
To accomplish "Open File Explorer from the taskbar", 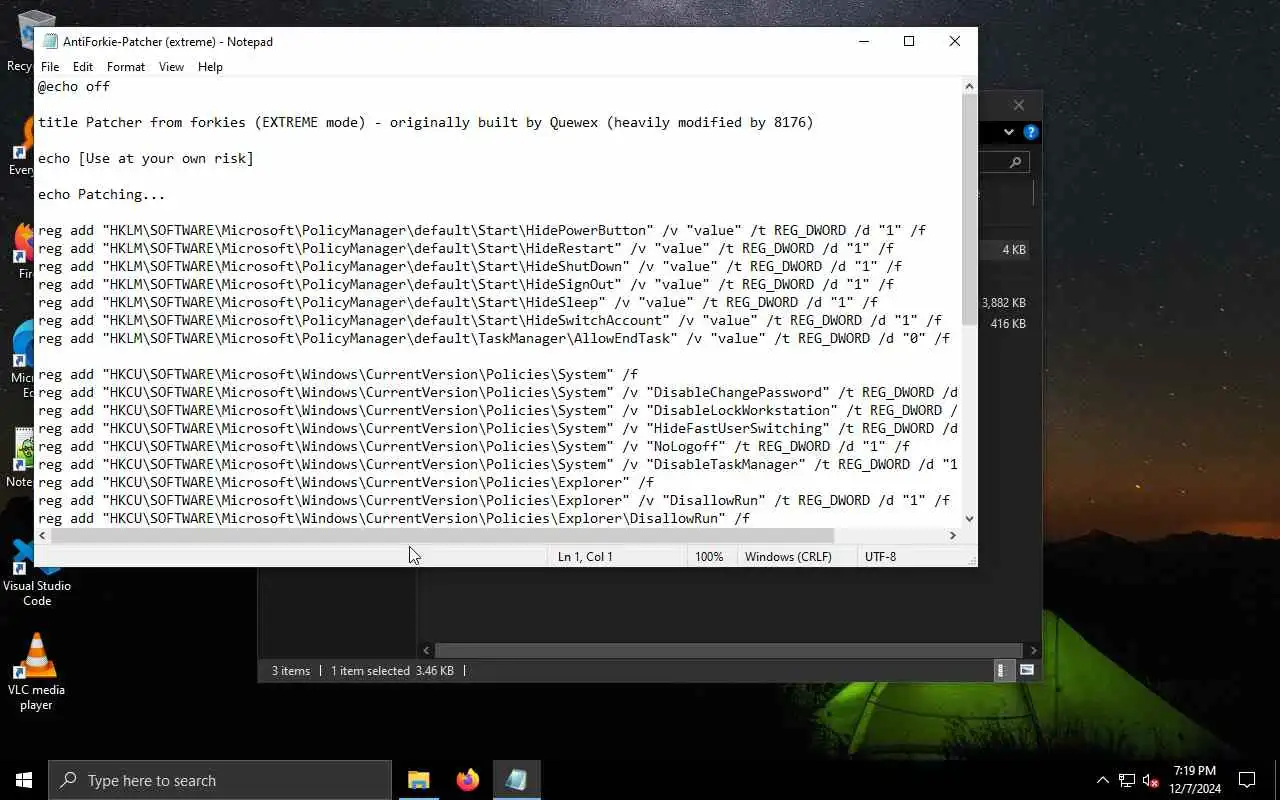I will coord(418,780).
